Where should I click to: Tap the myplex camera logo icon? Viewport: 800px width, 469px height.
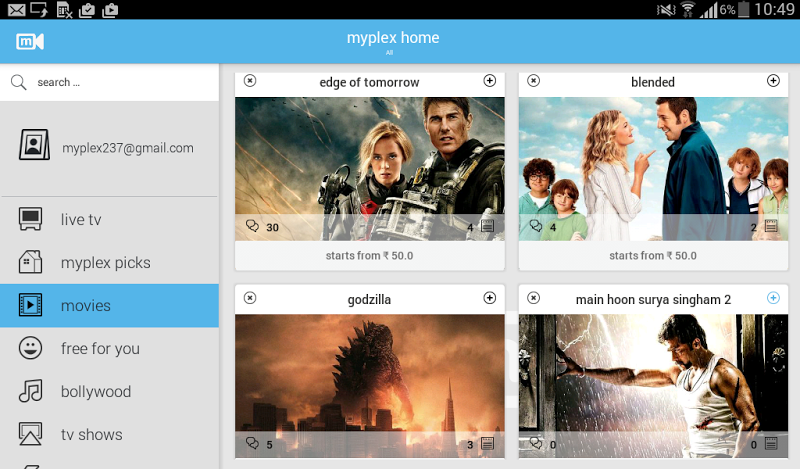pos(30,42)
